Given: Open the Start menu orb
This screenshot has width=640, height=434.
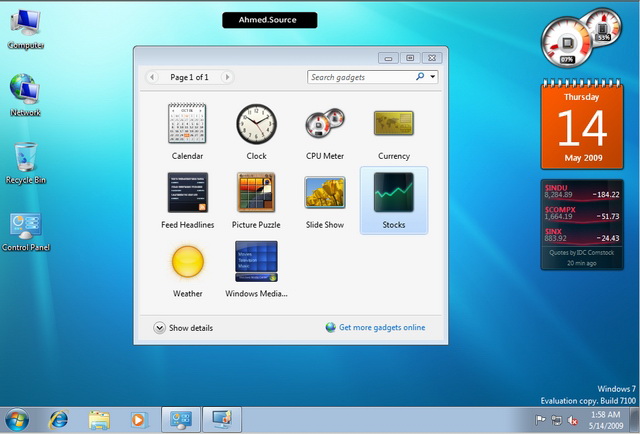Looking at the screenshot, I should click(x=17, y=420).
